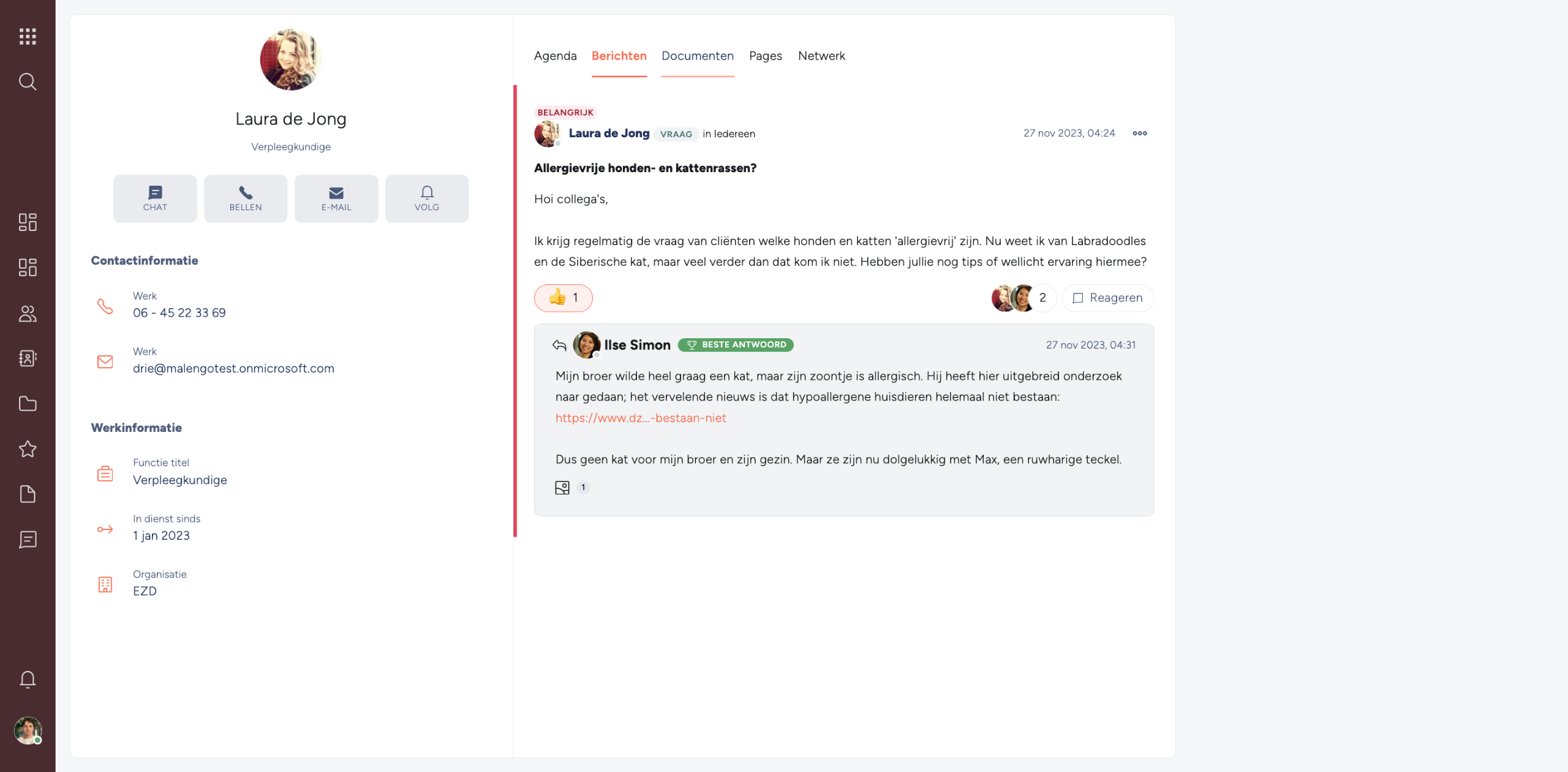Click the E-mail button
1568x772 pixels.
[336, 199]
